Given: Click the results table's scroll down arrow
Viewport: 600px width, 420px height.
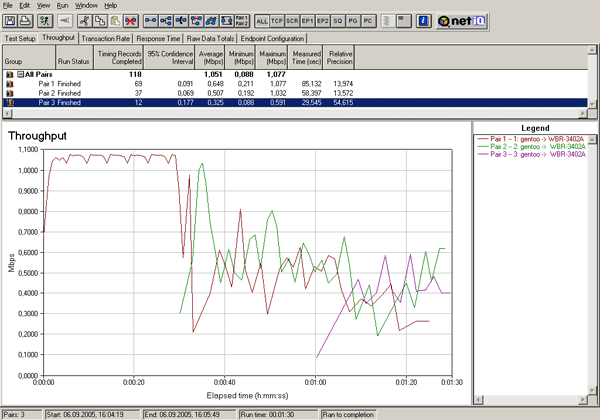Looking at the screenshot, I should (592, 104).
